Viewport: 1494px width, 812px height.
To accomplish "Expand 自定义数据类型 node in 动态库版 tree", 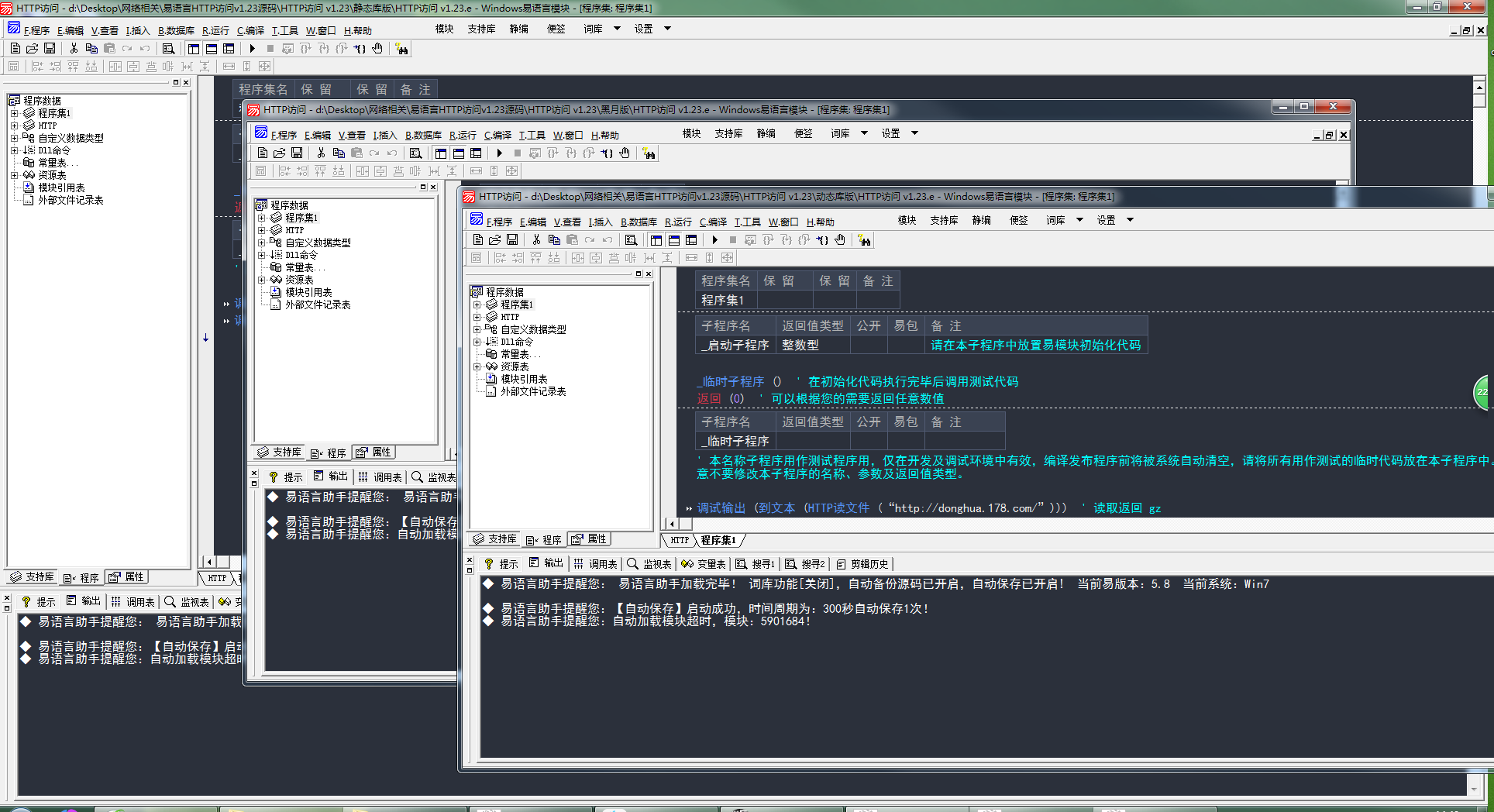I will pos(477,329).
